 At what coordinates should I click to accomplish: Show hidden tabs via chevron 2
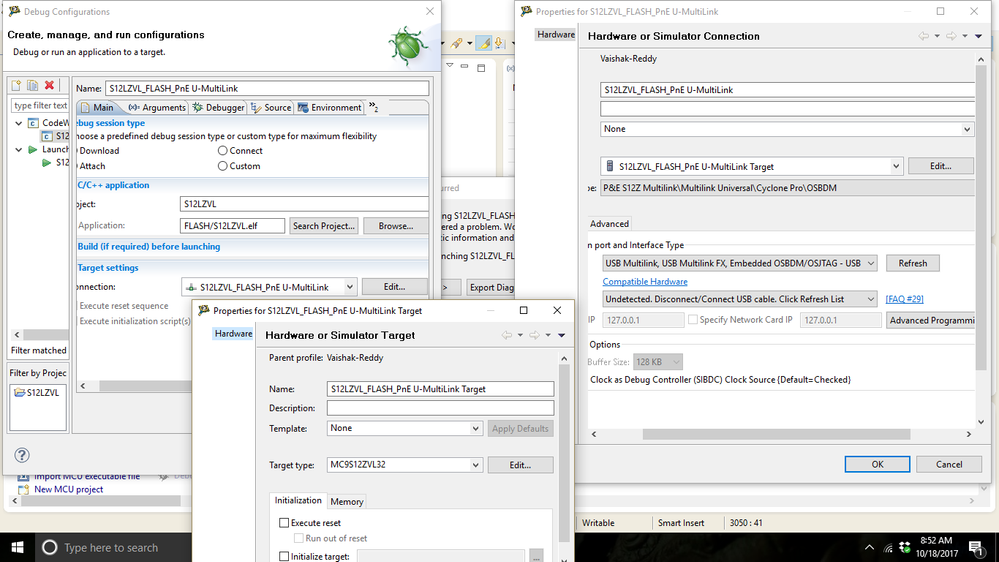tap(373, 107)
